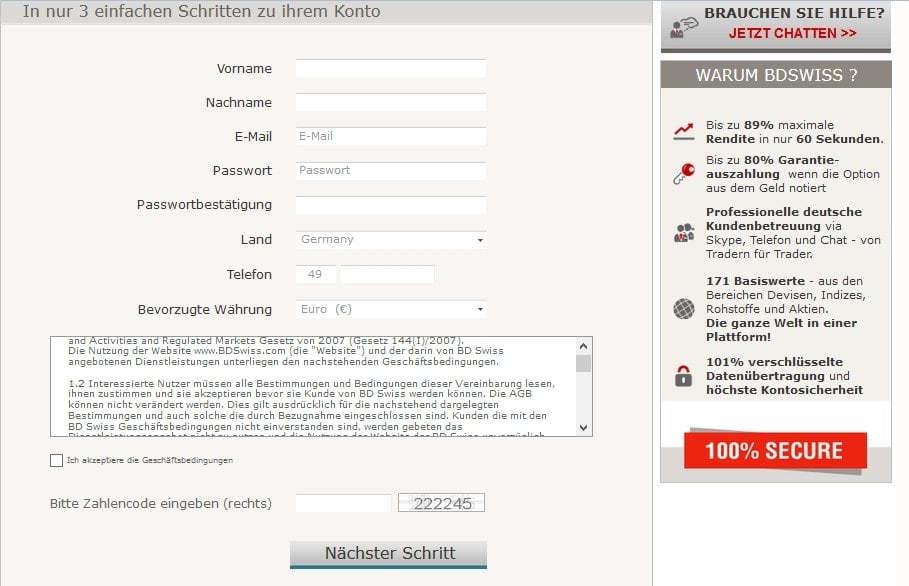
Task: Click the Nächster Schritt button
Action: click(388, 554)
